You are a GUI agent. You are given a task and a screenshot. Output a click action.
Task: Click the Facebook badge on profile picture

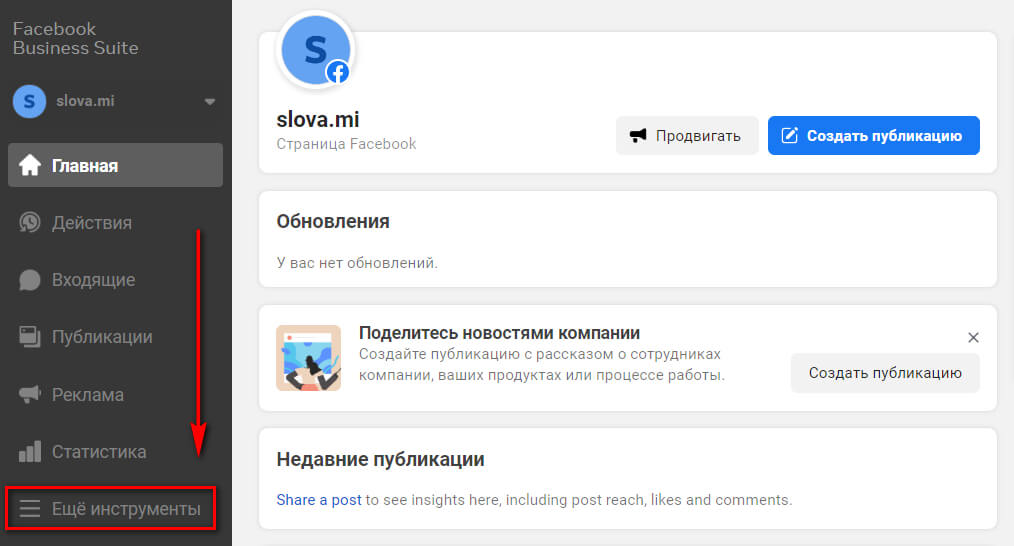(338, 72)
